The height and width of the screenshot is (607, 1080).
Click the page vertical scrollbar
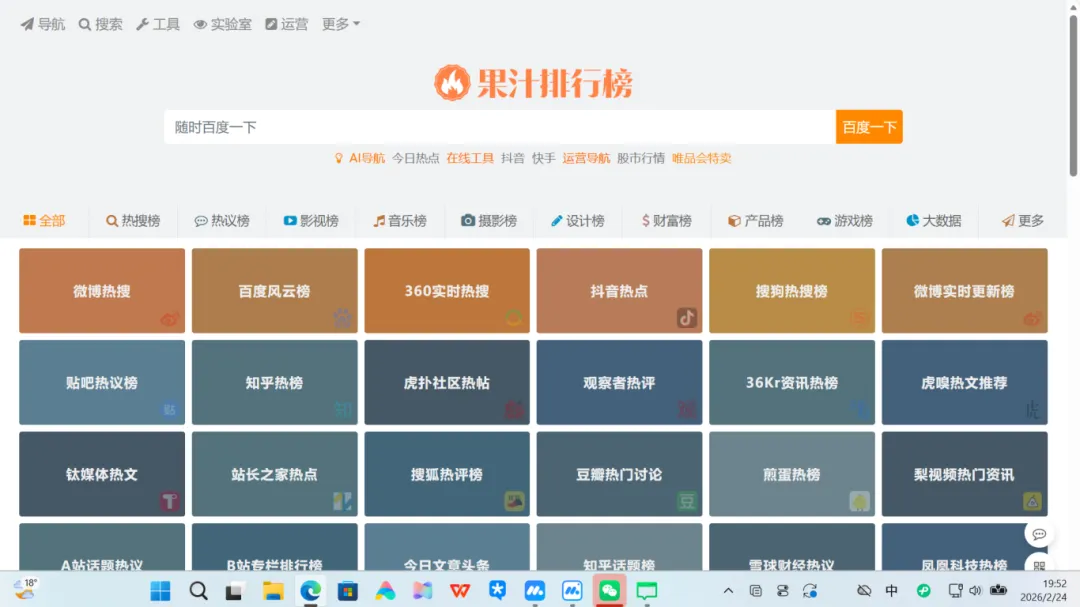coord(1073,96)
